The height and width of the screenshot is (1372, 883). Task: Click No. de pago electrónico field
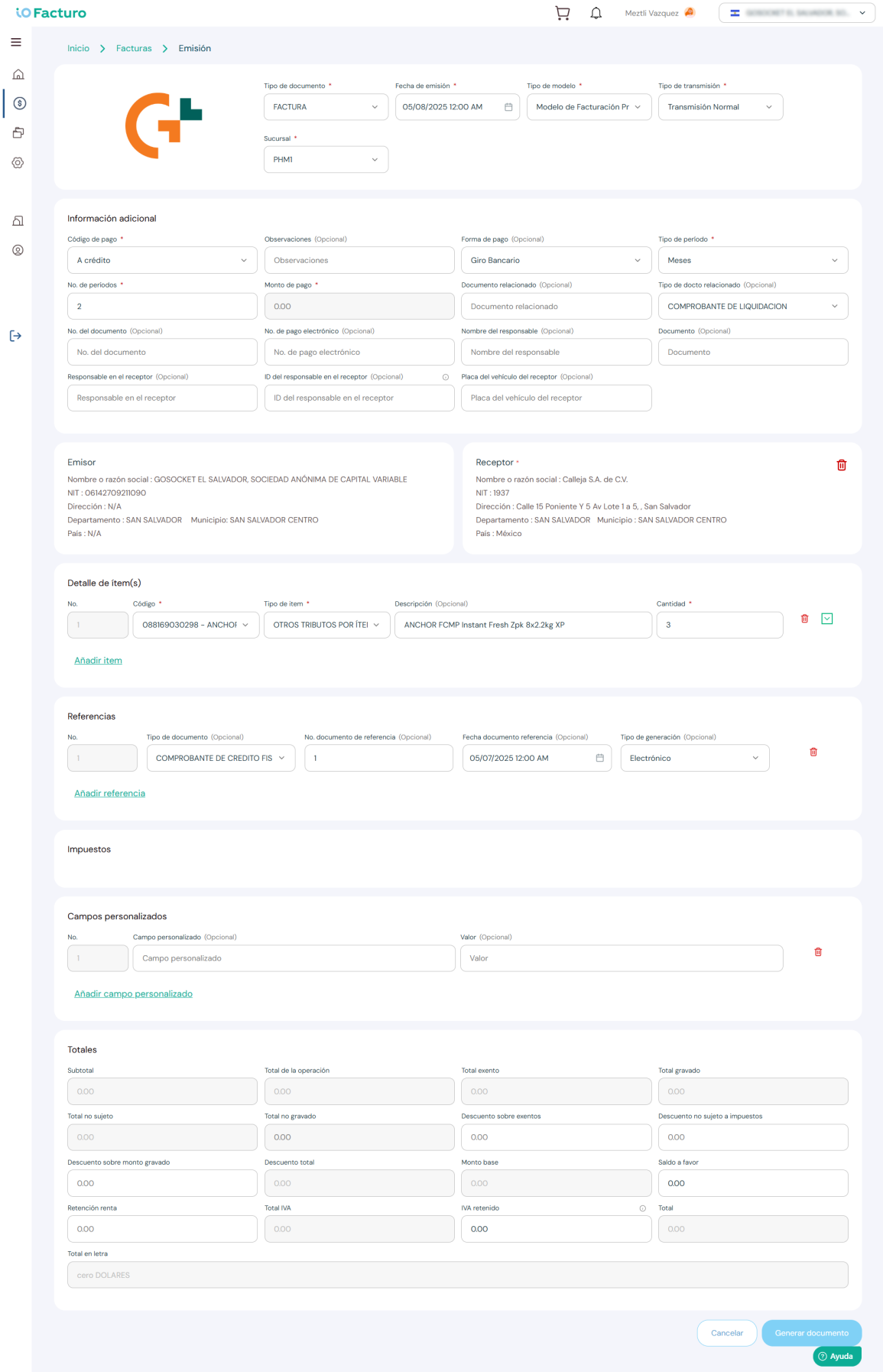click(359, 352)
